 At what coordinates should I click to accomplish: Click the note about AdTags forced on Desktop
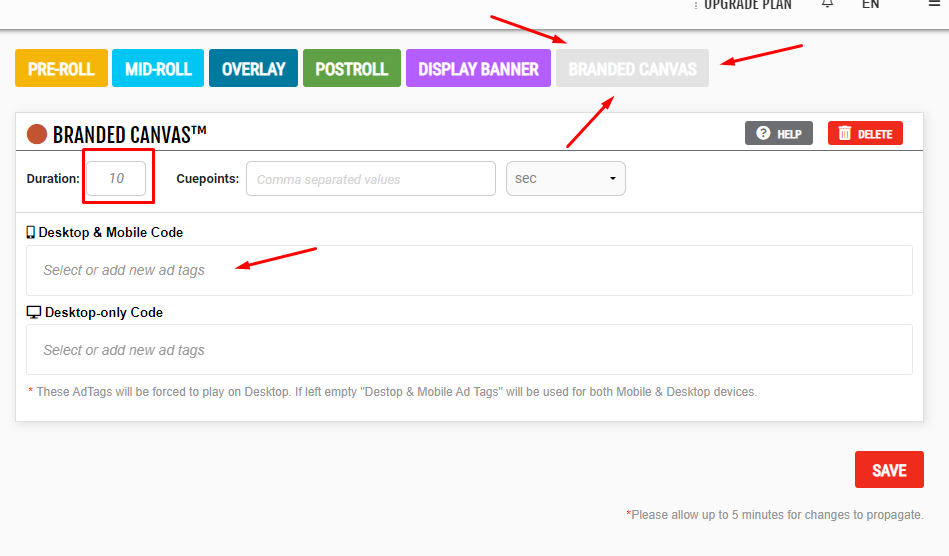pyautogui.click(x=393, y=391)
